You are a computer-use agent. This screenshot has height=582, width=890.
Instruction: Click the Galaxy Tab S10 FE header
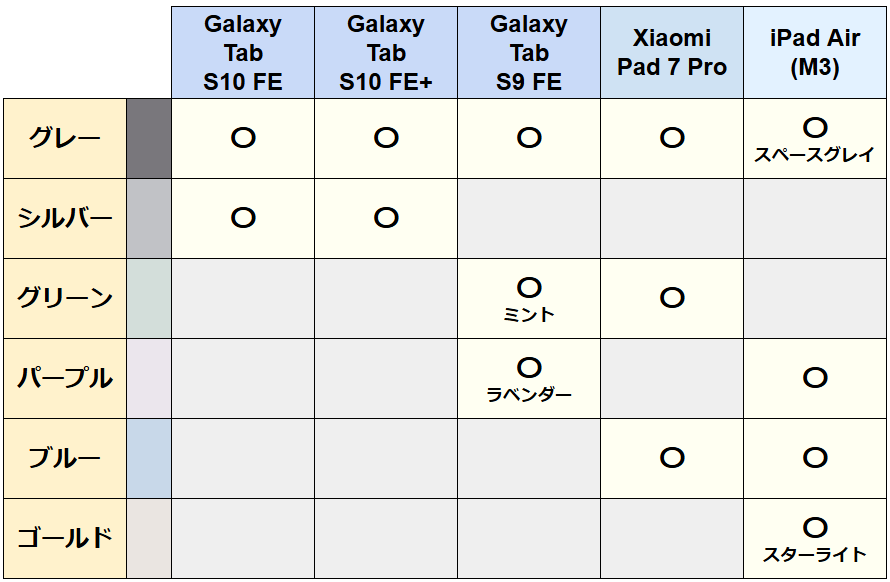pos(243,53)
